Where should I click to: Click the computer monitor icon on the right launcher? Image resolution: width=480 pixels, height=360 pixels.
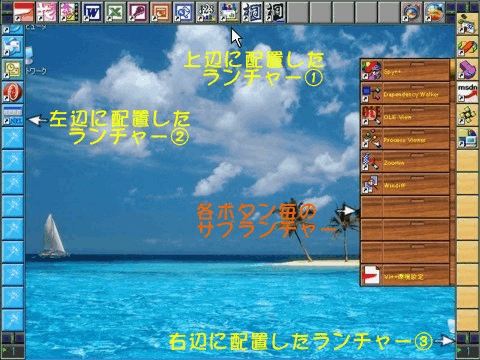pyautogui.click(x=467, y=137)
